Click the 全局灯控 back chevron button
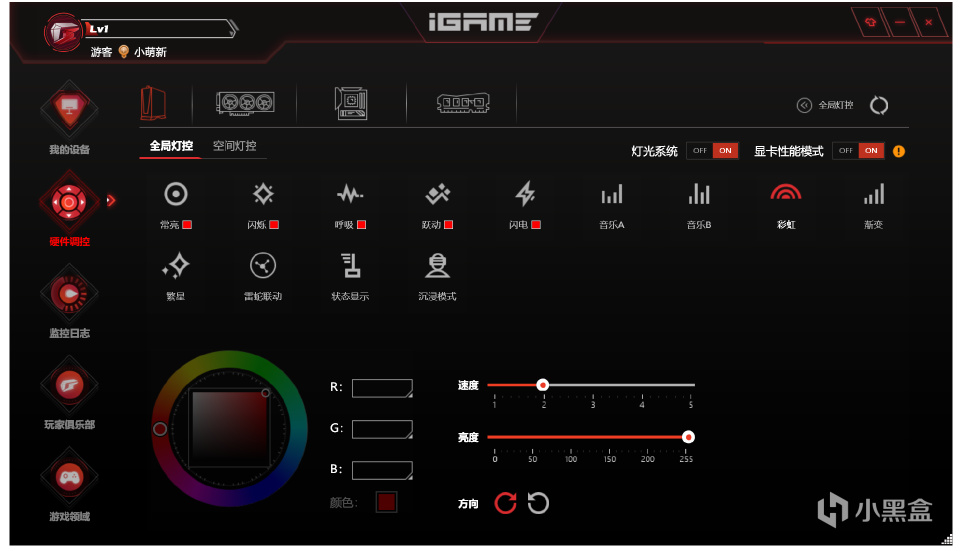This screenshot has width=960, height=551. (804, 105)
